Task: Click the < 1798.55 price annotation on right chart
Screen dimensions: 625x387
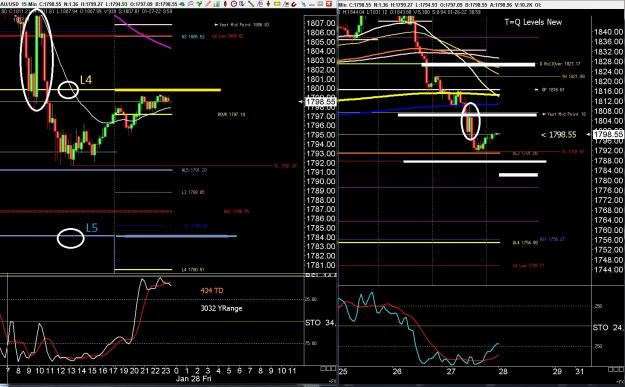Action: pyautogui.click(x=559, y=135)
